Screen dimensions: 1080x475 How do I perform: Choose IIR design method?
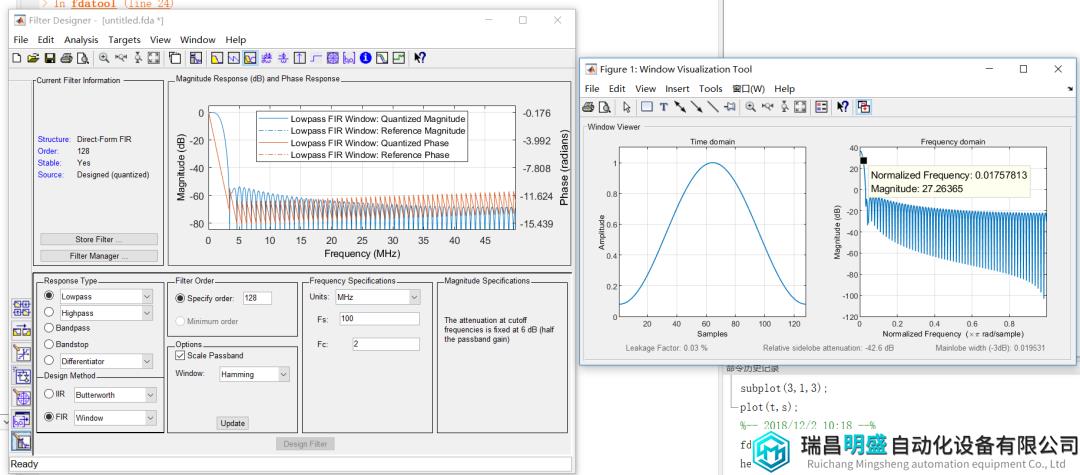click(x=49, y=394)
